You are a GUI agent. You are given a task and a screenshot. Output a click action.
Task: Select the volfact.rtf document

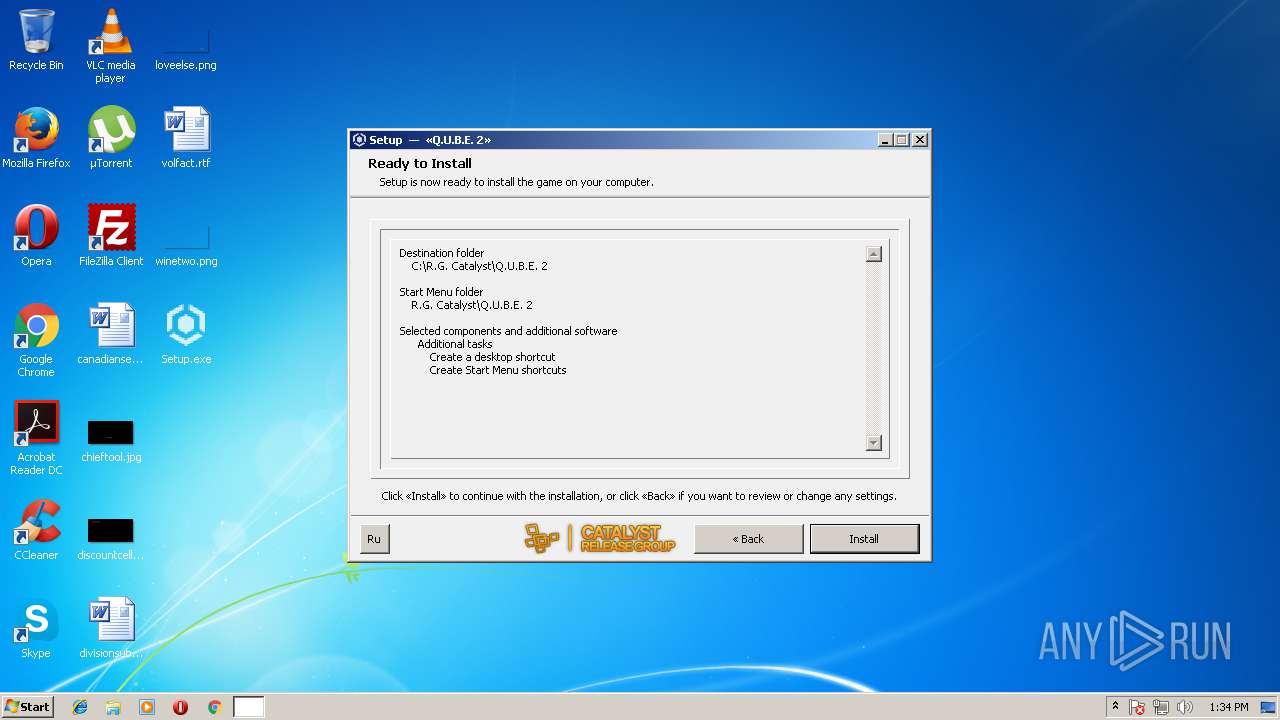coord(186,138)
